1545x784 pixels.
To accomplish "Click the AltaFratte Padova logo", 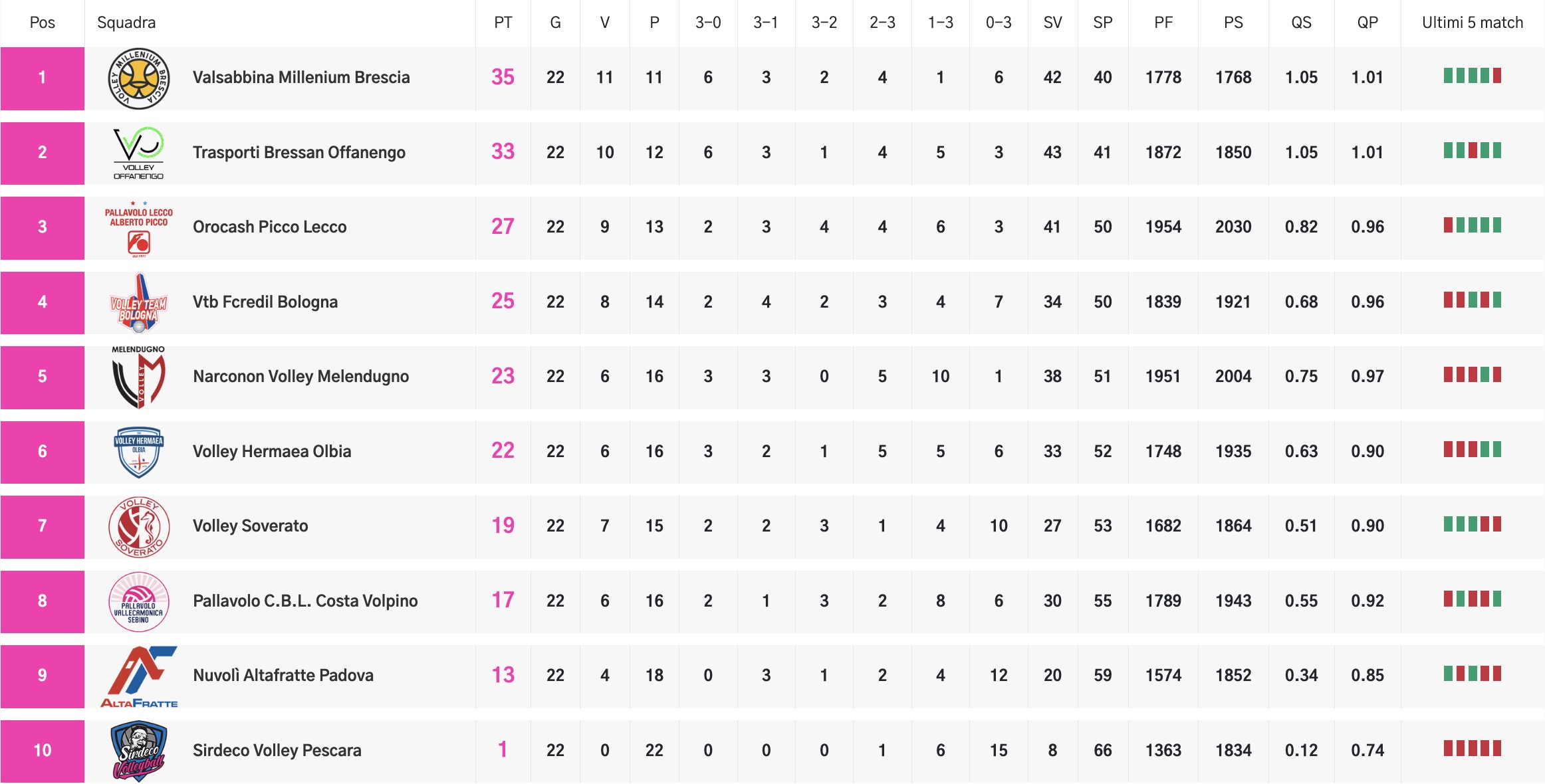I will [138, 676].
